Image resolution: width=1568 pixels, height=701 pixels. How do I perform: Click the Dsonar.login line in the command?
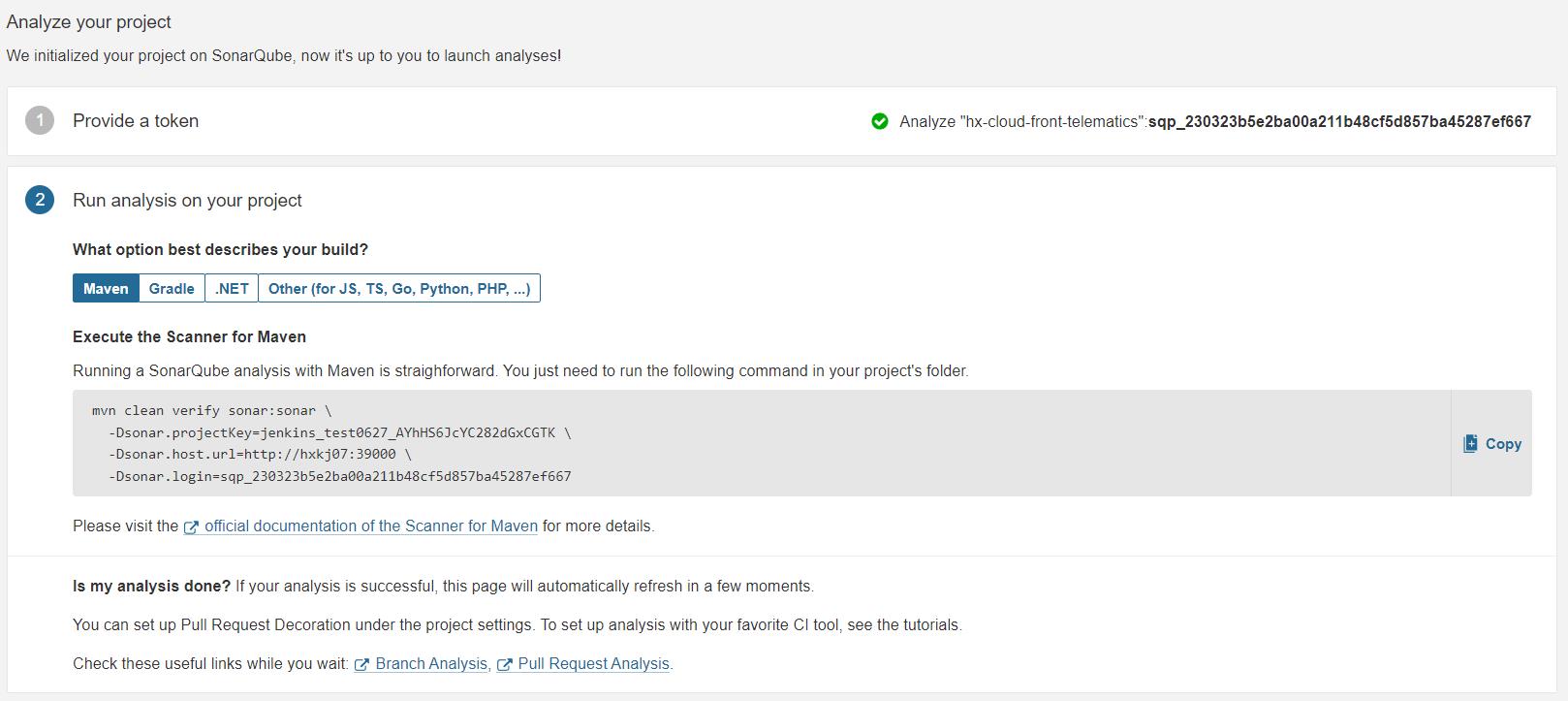(x=340, y=476)
